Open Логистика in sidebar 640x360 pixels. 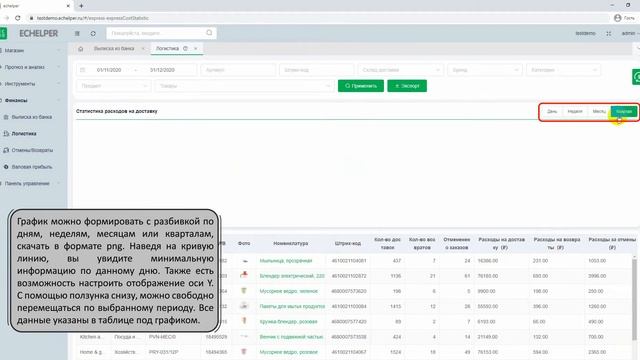pos(24,134)
